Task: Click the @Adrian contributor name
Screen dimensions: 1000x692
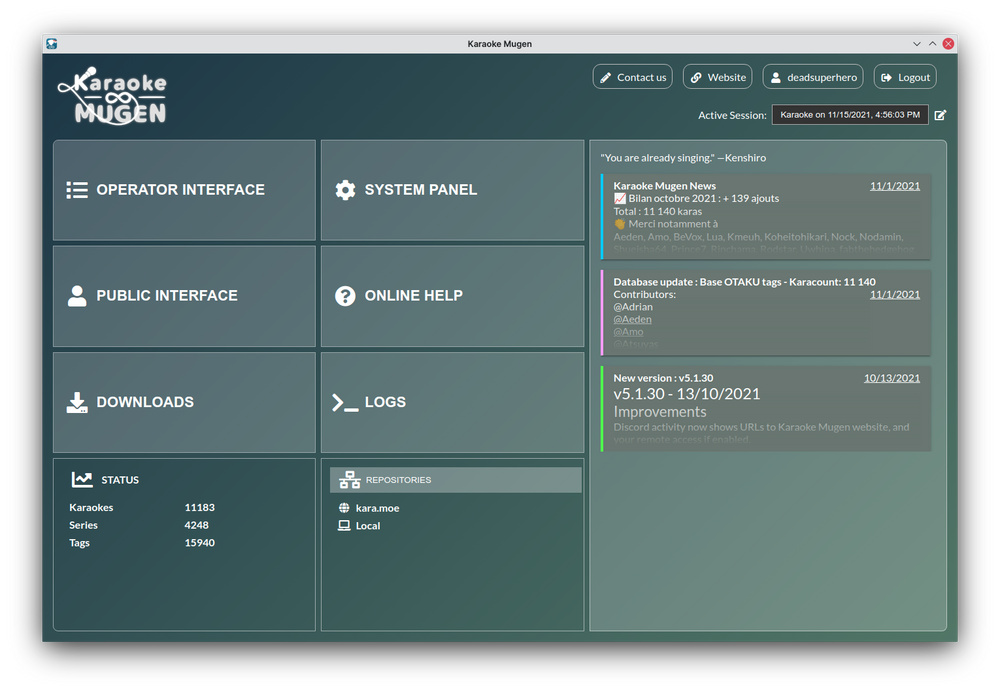Action: click(x=633, y=307)
